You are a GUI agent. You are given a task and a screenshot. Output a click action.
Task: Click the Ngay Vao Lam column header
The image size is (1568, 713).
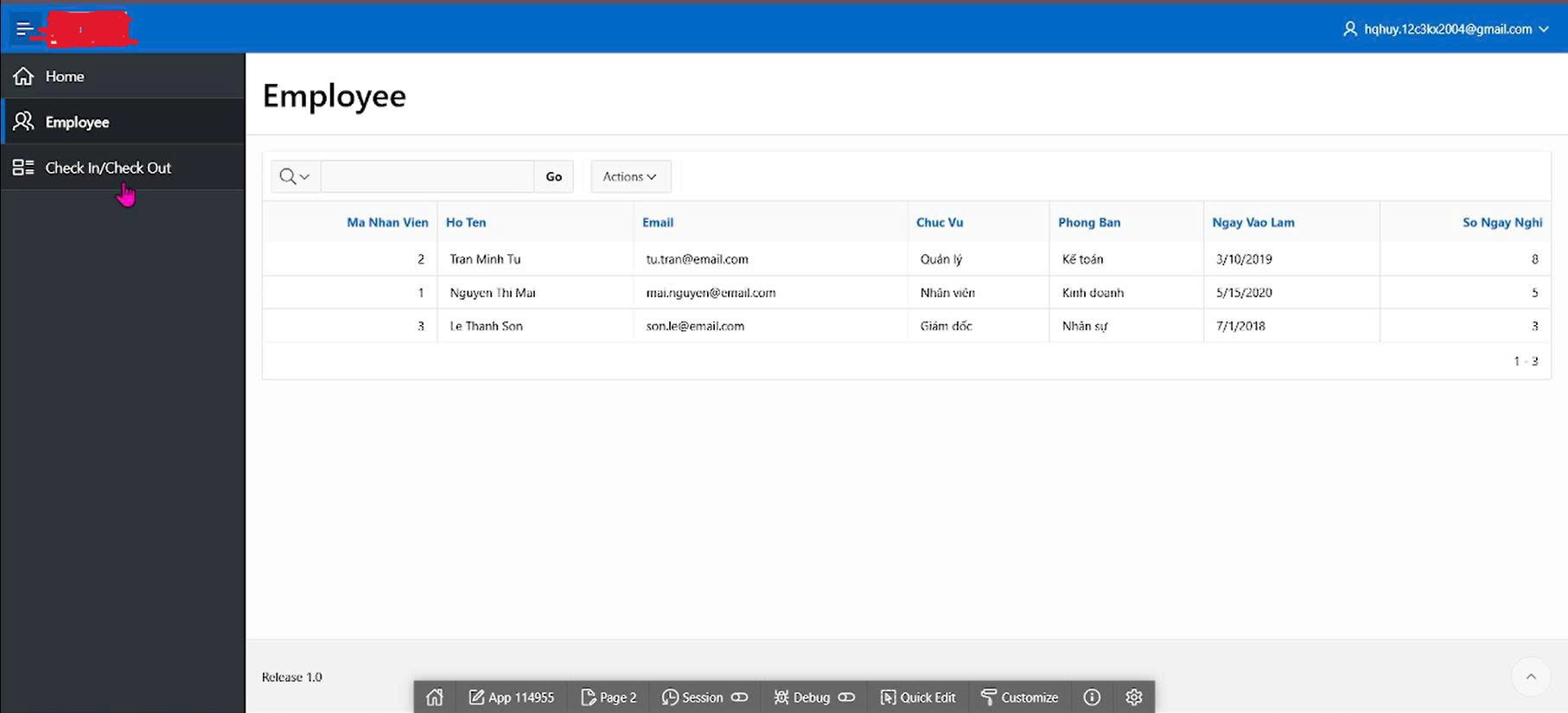click(x=1253, y=222)
